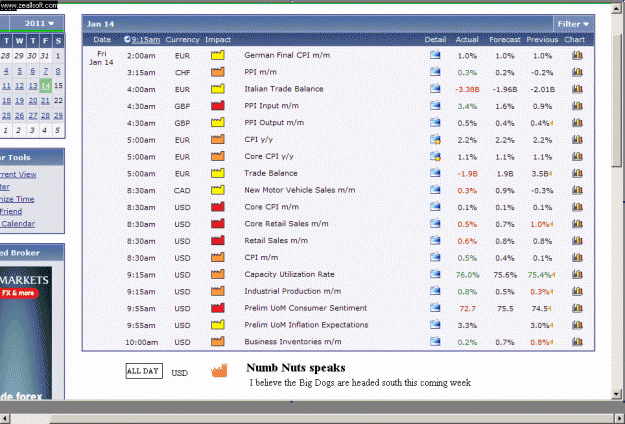Show chart for German Final CPI m/m
The width and height of the screenshot is (625, 424).
tap(577, 55)
